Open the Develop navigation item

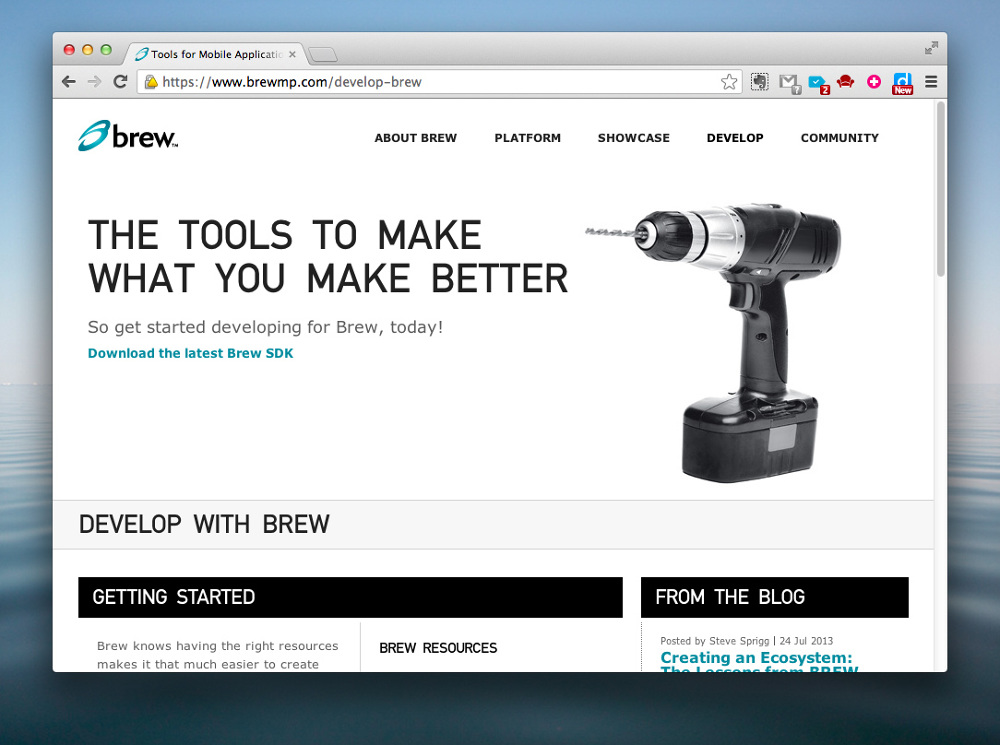click(735, 138)
